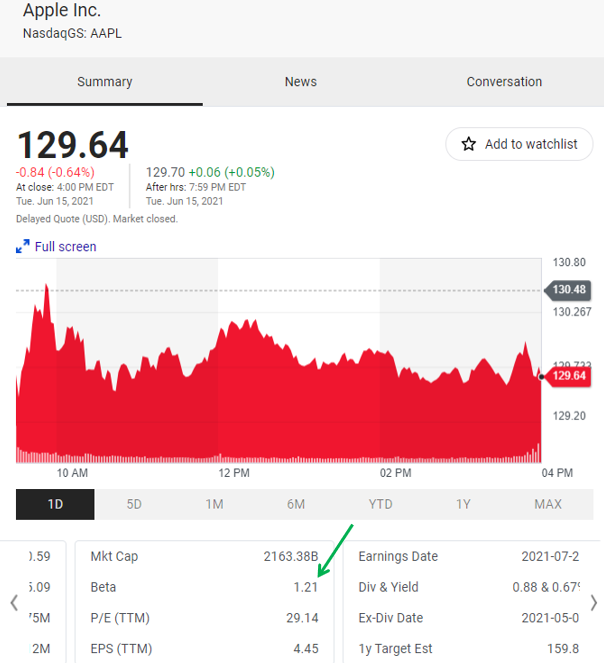The height and width of the screenshot is (663, 604).
Task: Click the EPS (TTM) label
Action: coord(121,649)
